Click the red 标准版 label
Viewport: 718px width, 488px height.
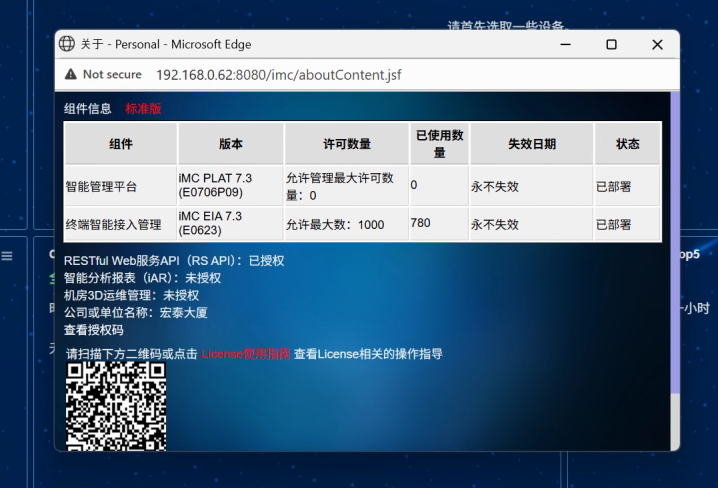pyautogui.click(x=143, y=108)
